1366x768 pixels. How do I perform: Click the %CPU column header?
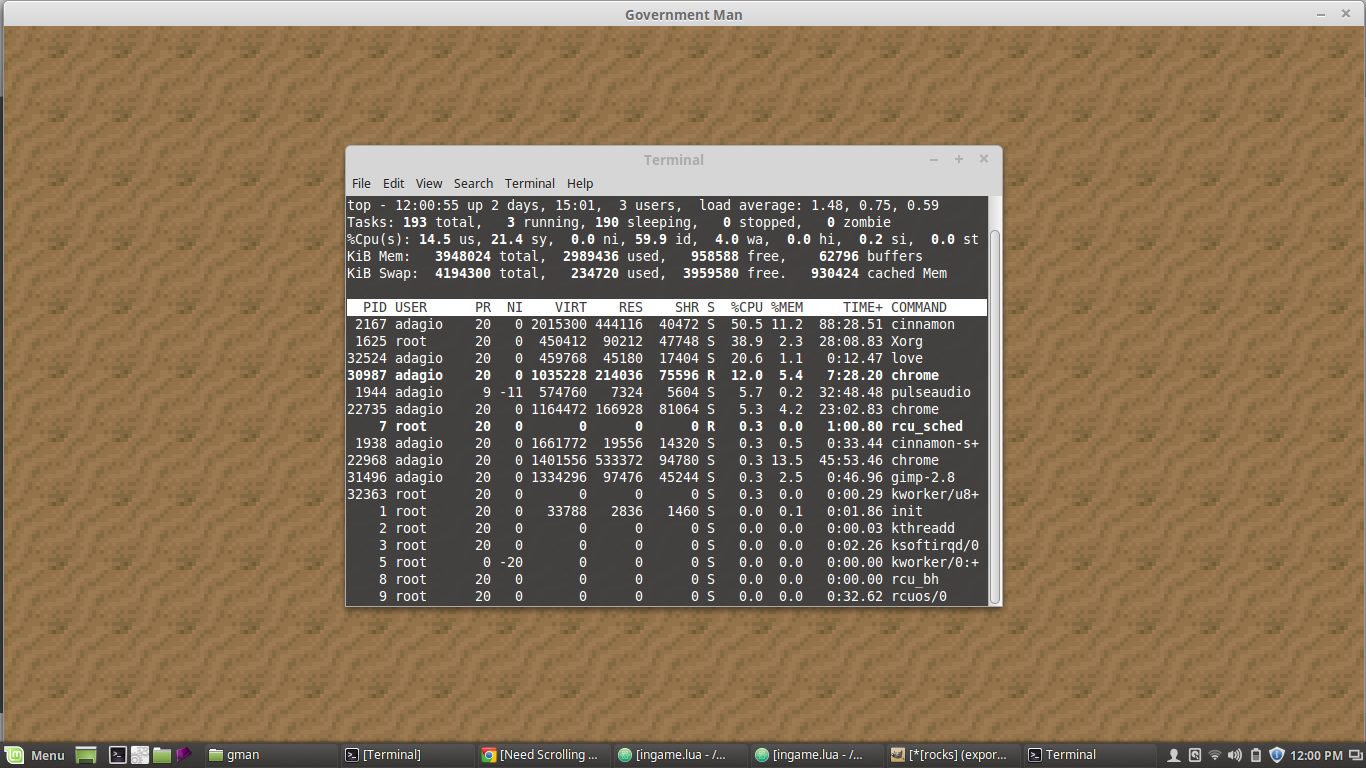747,307
